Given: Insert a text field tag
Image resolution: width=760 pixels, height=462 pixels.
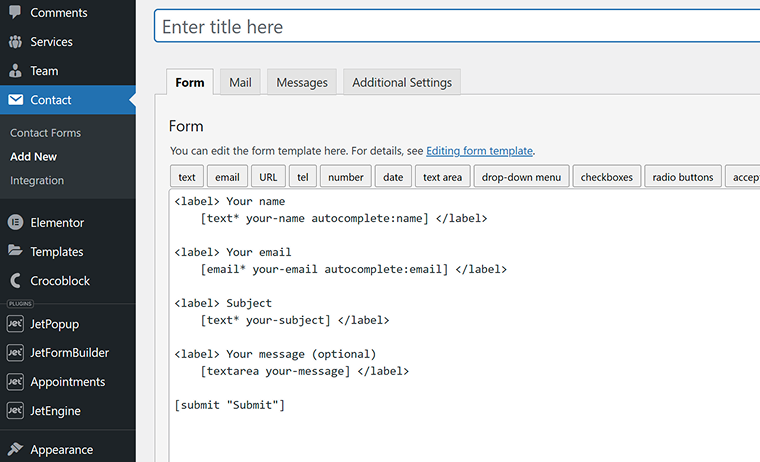Looking at the screenshot, I should 187,177.
